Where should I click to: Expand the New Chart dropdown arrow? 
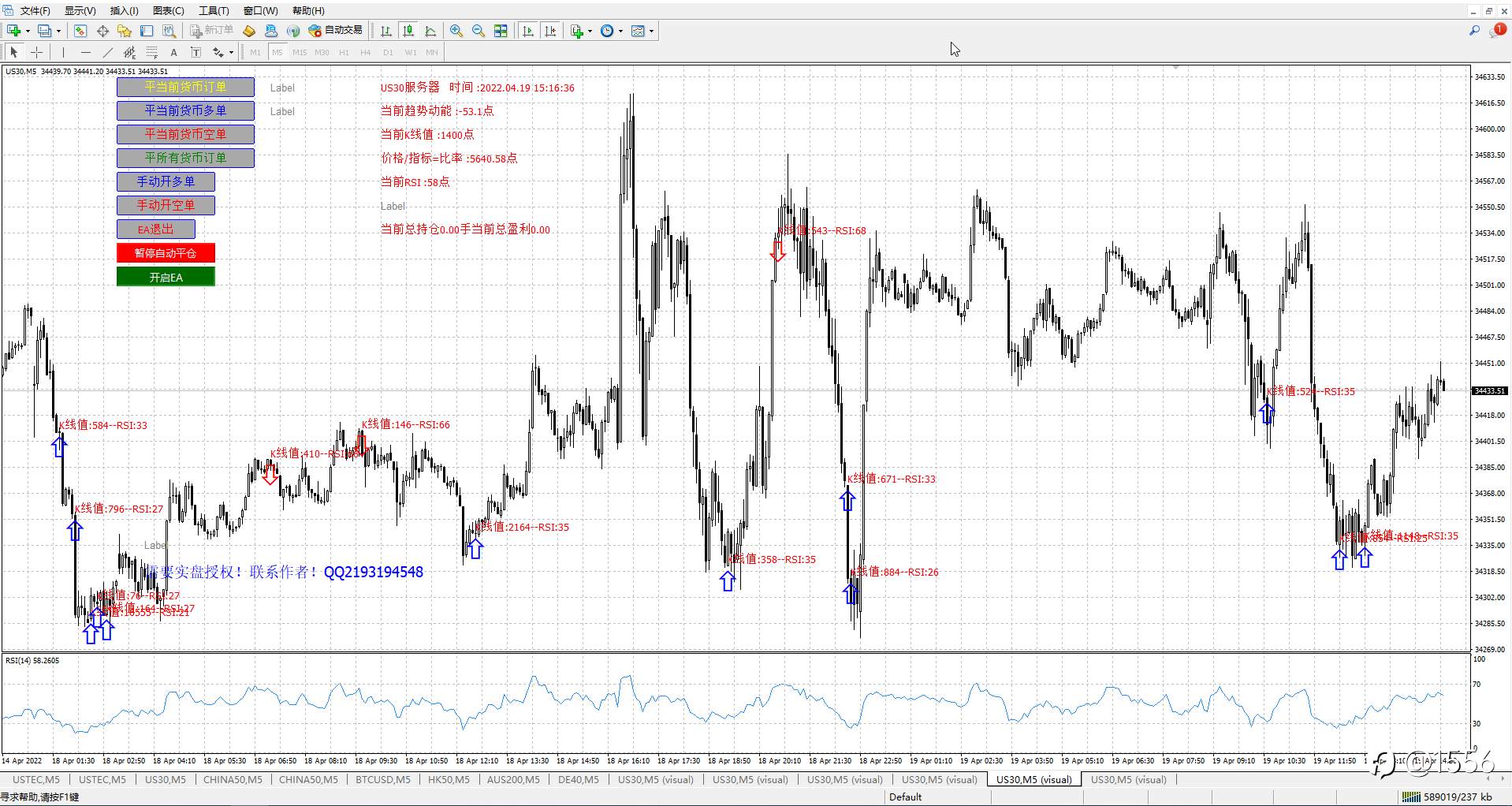28,32
